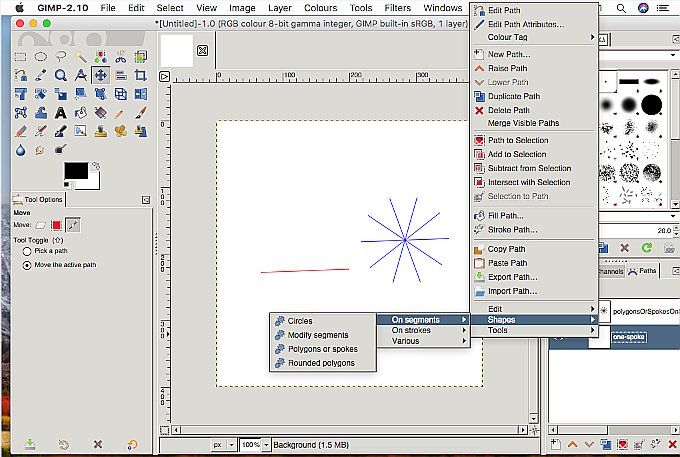The width and height of the screenshot is (680, 457).
Task: Expand the Tools submenu
Action: tap(540, 330)
